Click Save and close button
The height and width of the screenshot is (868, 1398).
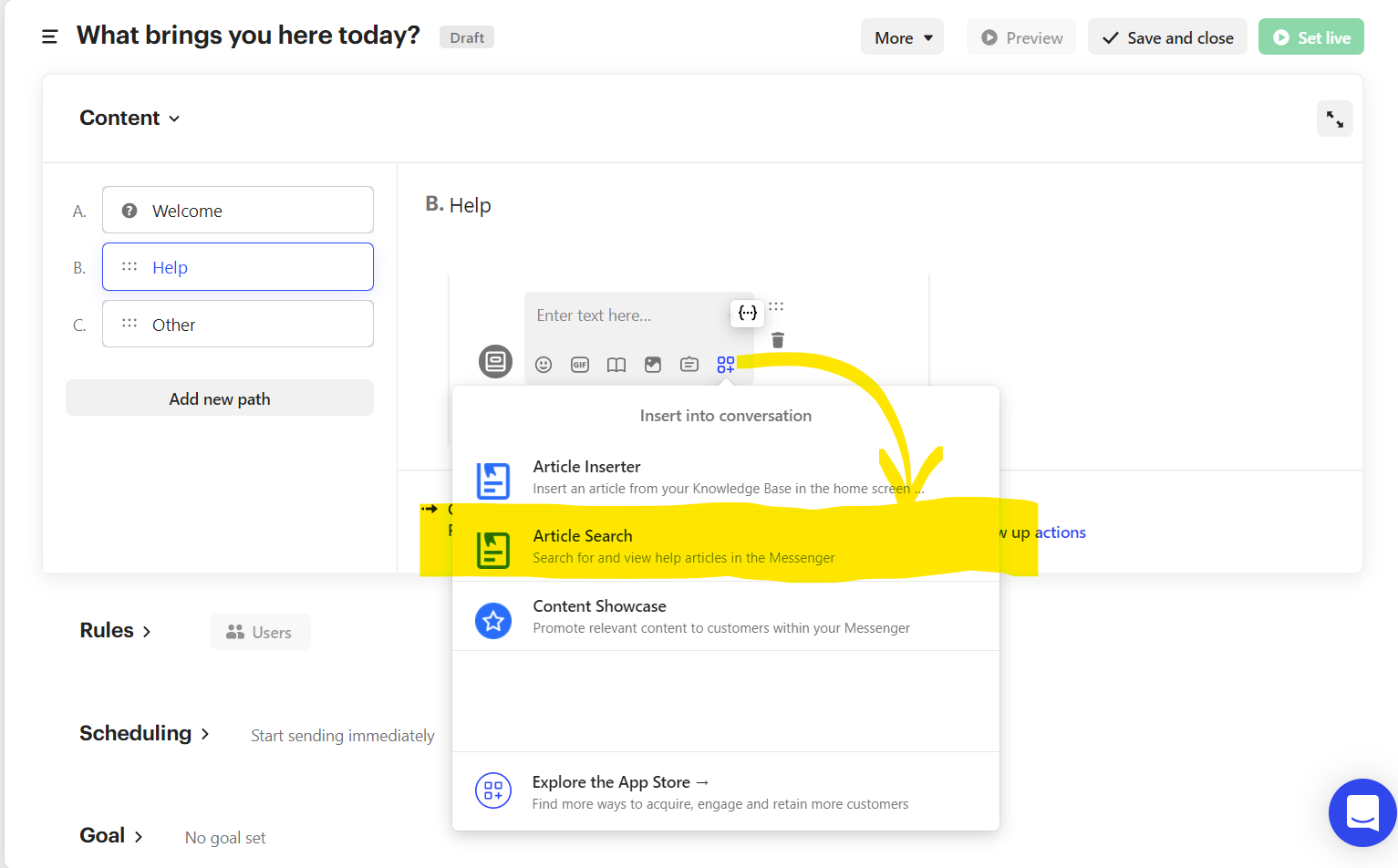(x=1167, y=37)
